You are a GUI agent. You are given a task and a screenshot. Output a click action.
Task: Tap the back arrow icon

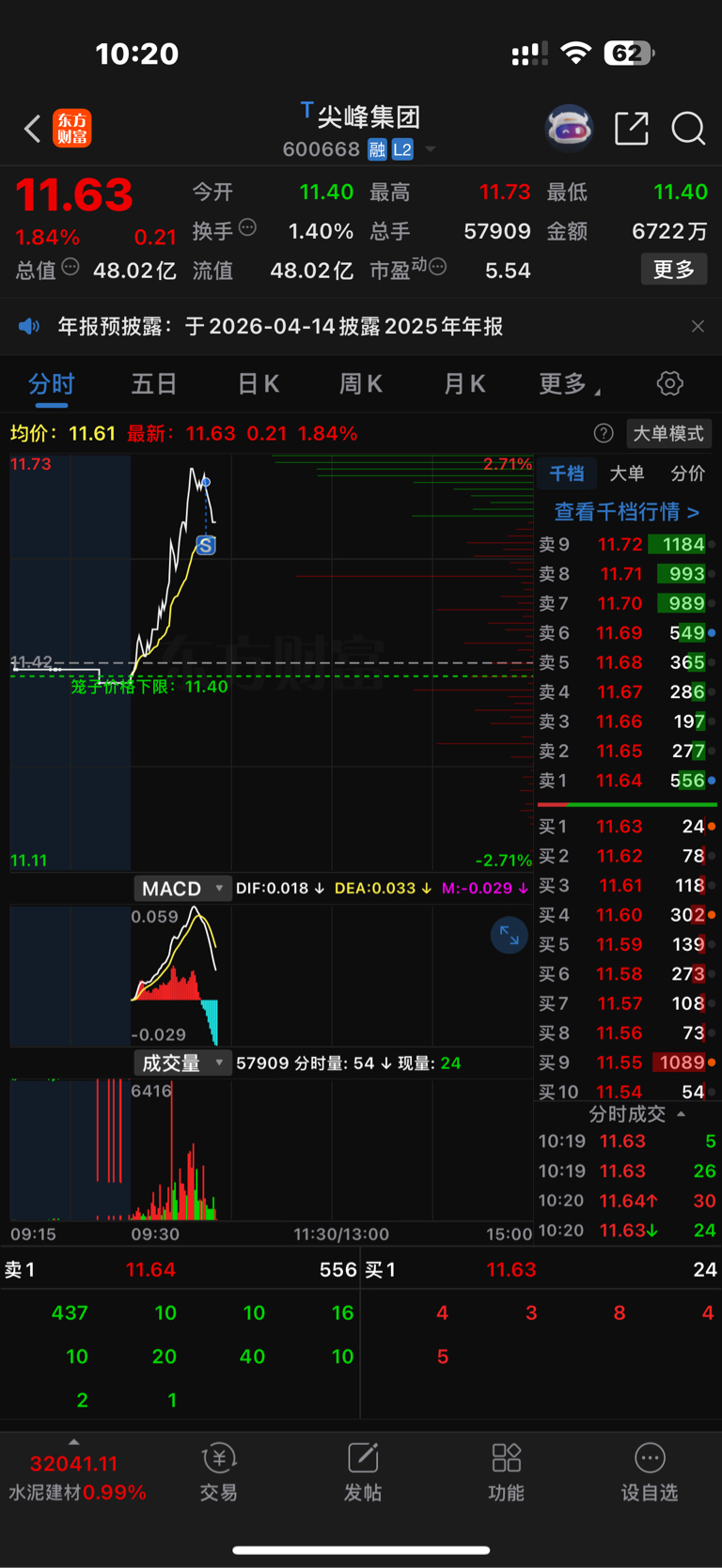[32, 129]
